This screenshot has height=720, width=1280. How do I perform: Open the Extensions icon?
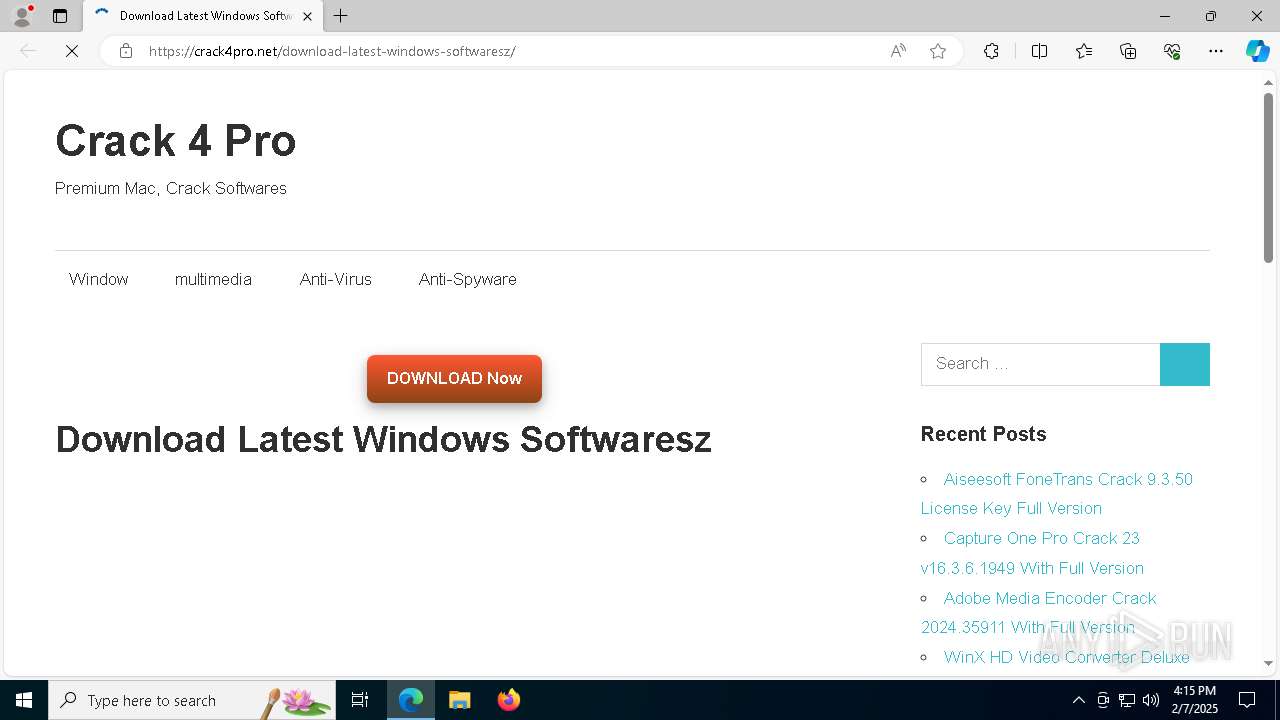[991, 51]
